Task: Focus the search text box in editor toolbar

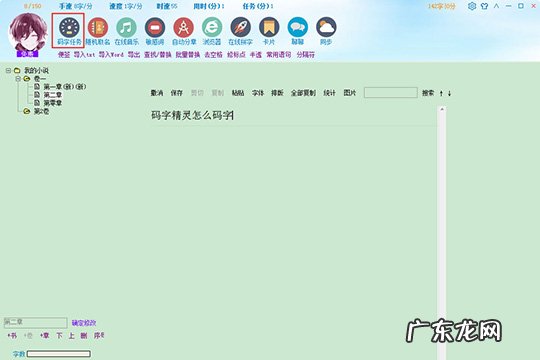Action: (391, 93)
